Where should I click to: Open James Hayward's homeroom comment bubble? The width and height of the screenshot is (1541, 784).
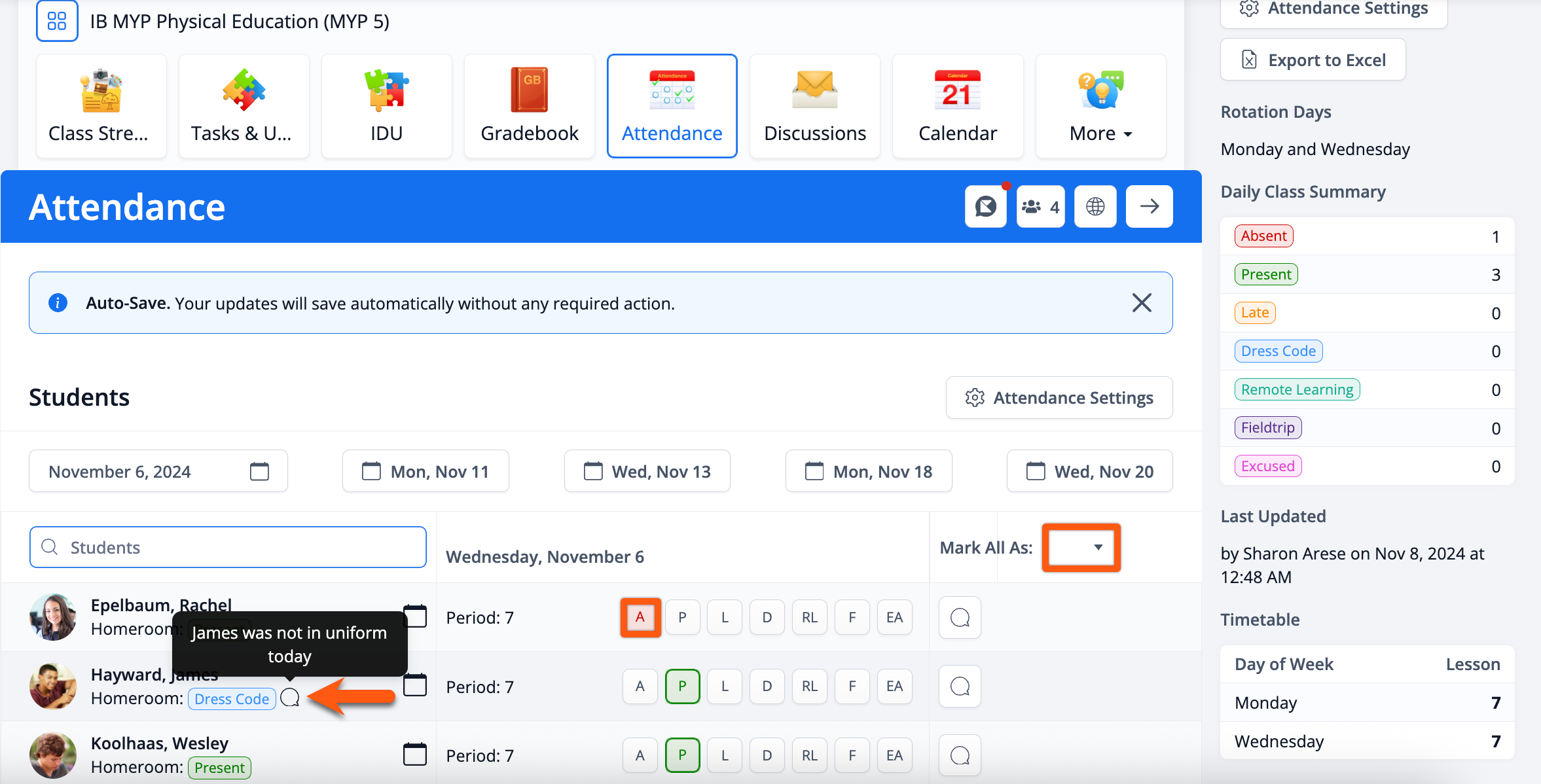tap(289, 698)
